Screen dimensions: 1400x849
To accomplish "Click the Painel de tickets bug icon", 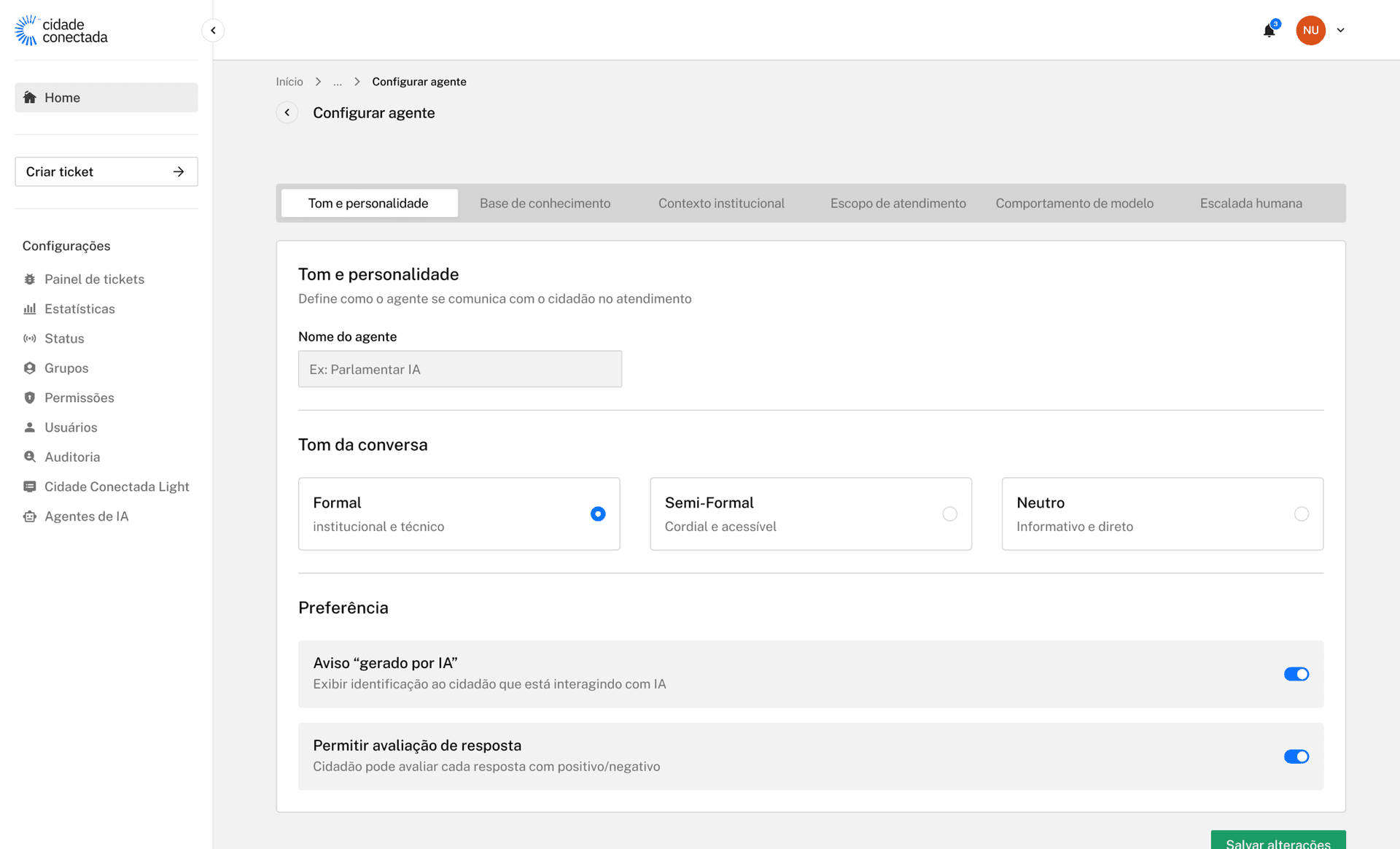I will (30, 279).
